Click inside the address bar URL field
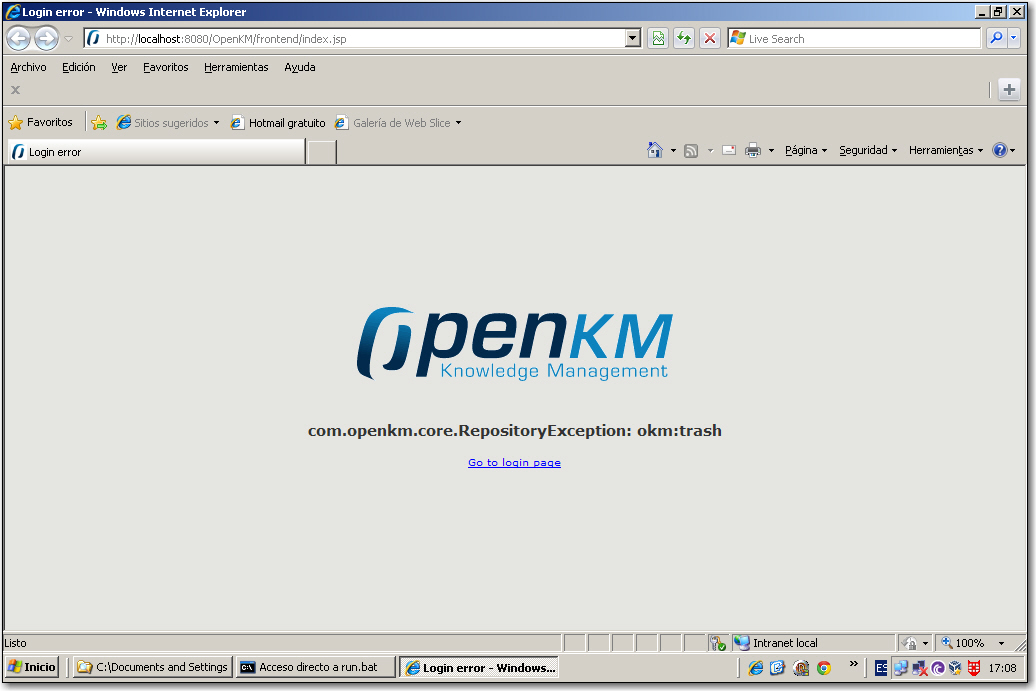This screenshot has width=1036, height=691. pos(350,38)
